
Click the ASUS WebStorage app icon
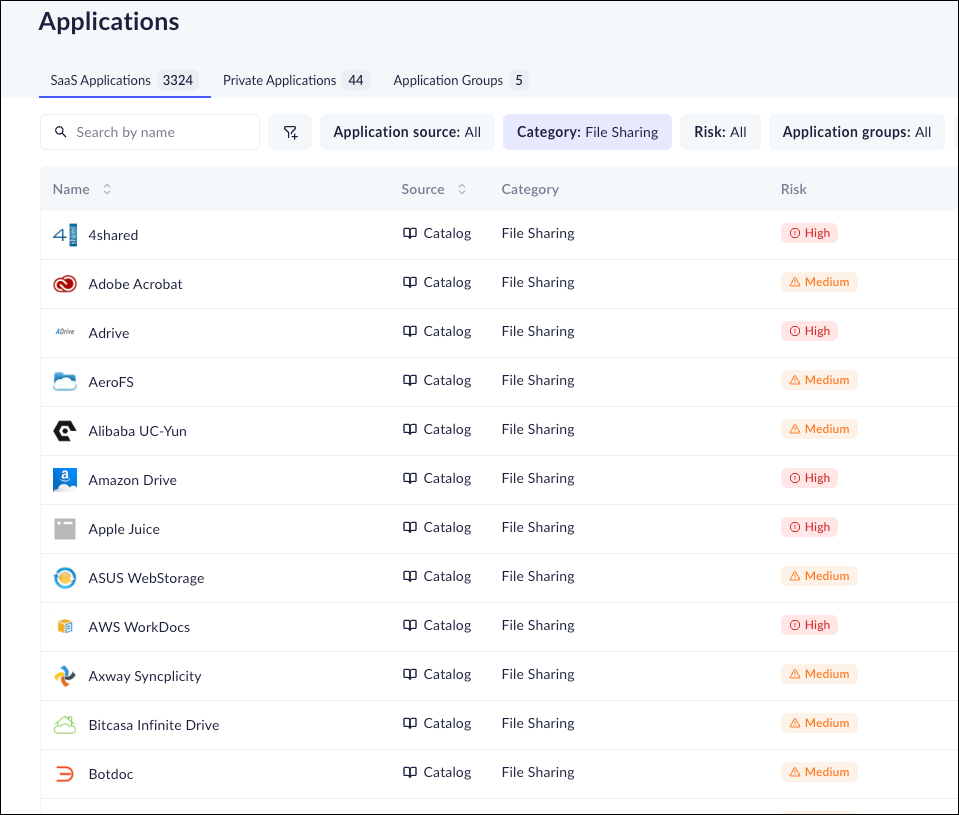(65, 578)
